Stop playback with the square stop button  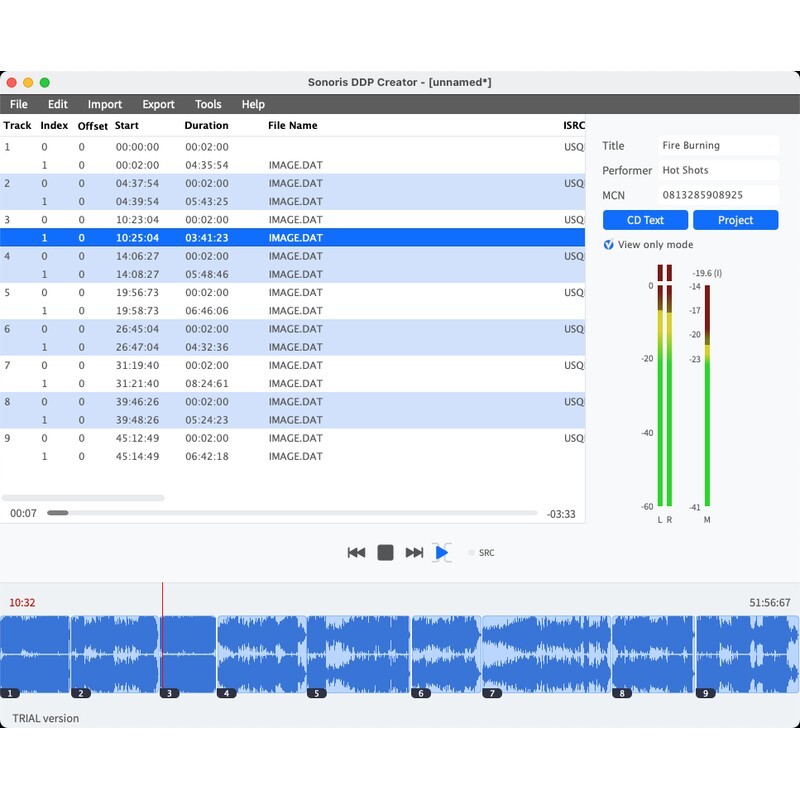[x=385, y=553]
